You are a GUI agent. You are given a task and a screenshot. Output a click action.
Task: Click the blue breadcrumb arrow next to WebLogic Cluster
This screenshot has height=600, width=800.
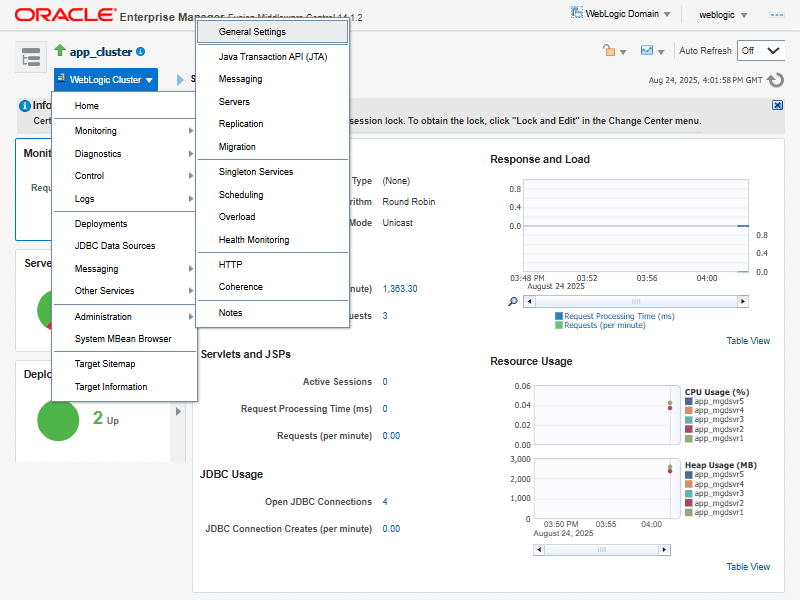pos(180,80)
